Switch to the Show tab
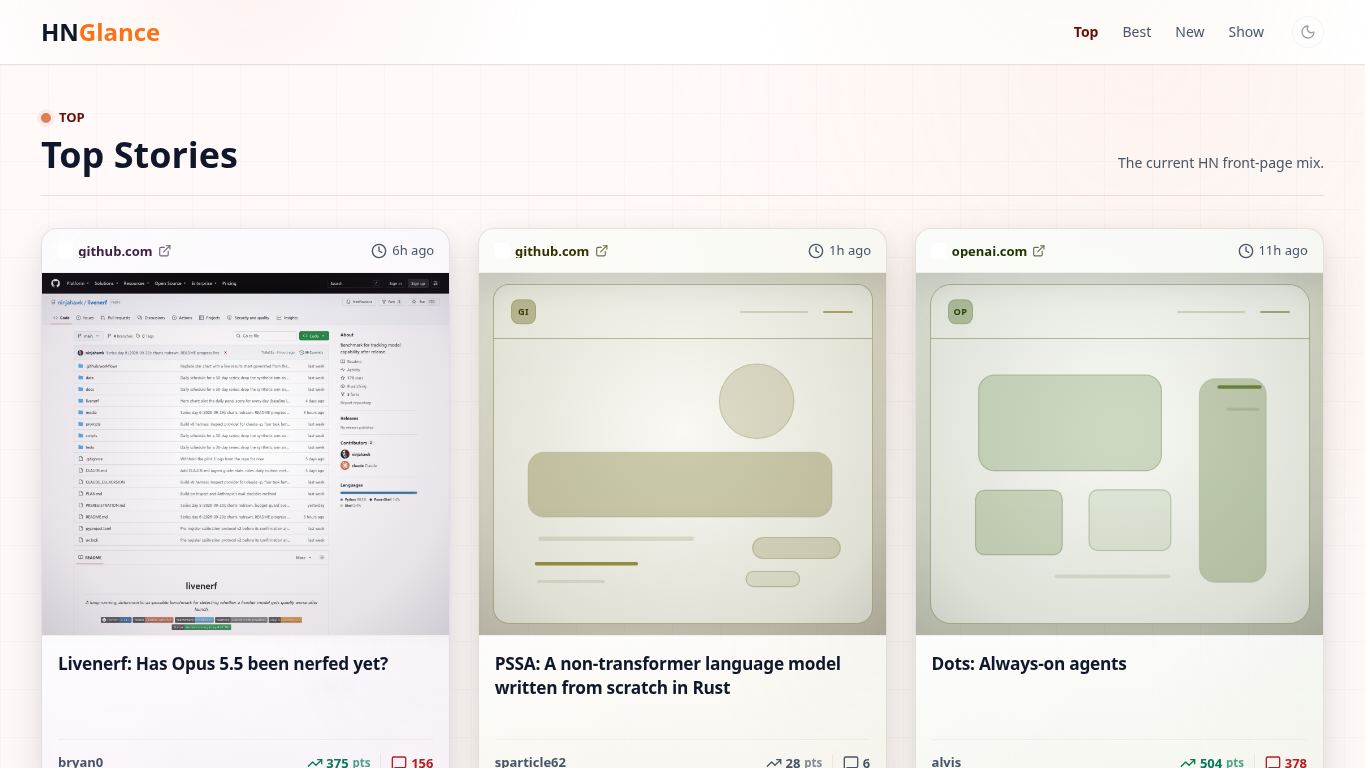The height and width of the screenshot is (768, 1365). 1246,32
